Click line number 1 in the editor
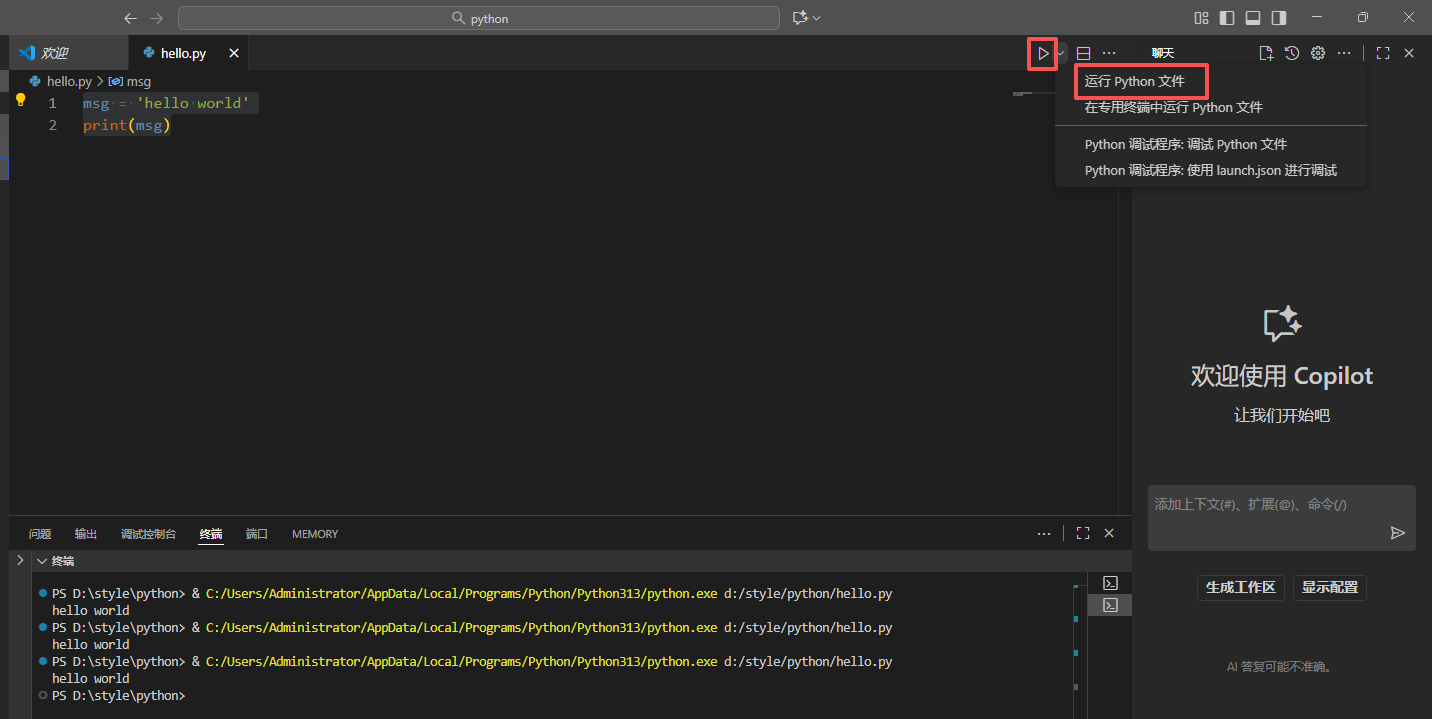This screenshot has width=1432, height=719. 53,103
